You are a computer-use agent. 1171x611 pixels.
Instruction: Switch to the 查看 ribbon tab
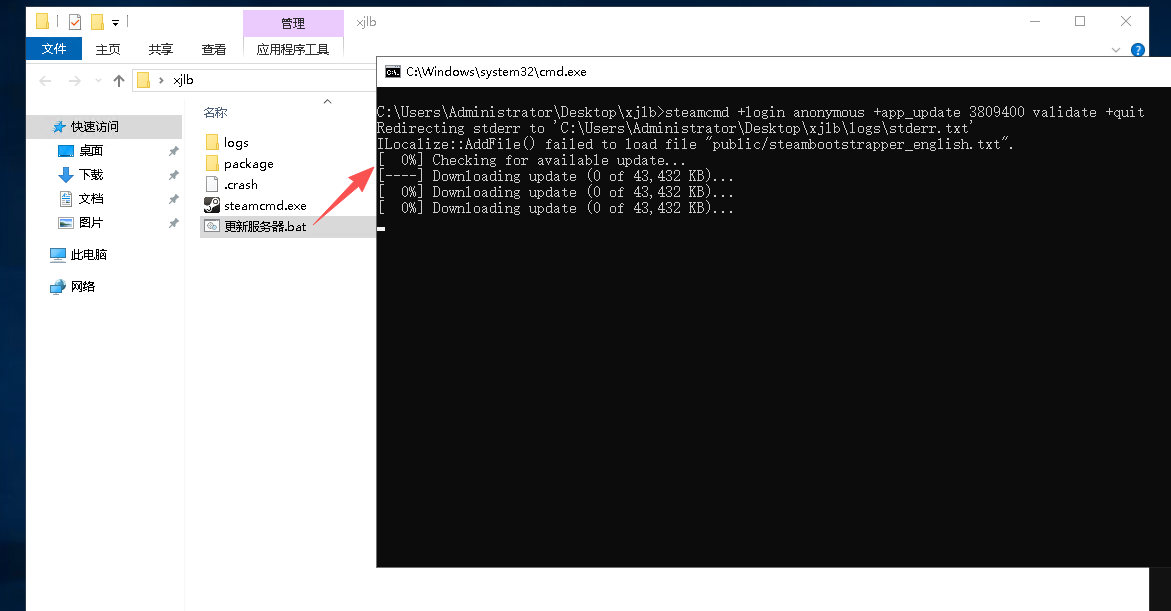point(214,49)
